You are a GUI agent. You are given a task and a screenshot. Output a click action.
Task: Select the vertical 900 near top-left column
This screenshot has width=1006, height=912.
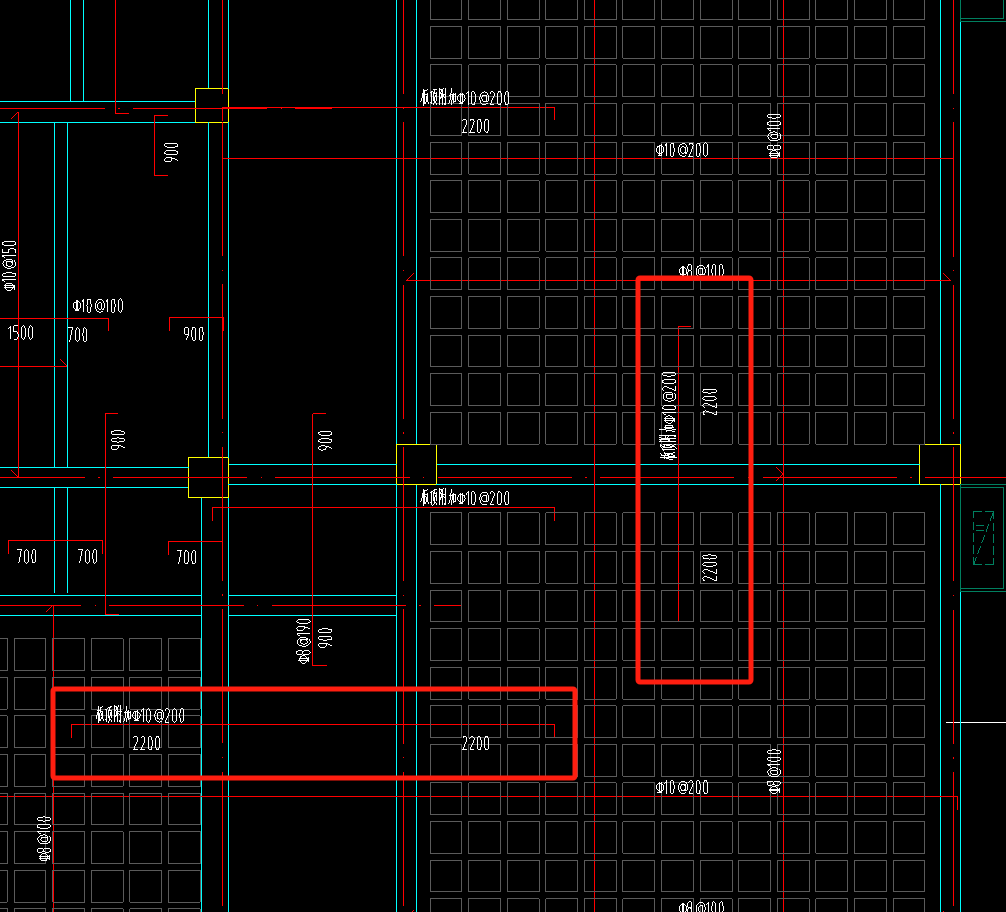point(171,152)
